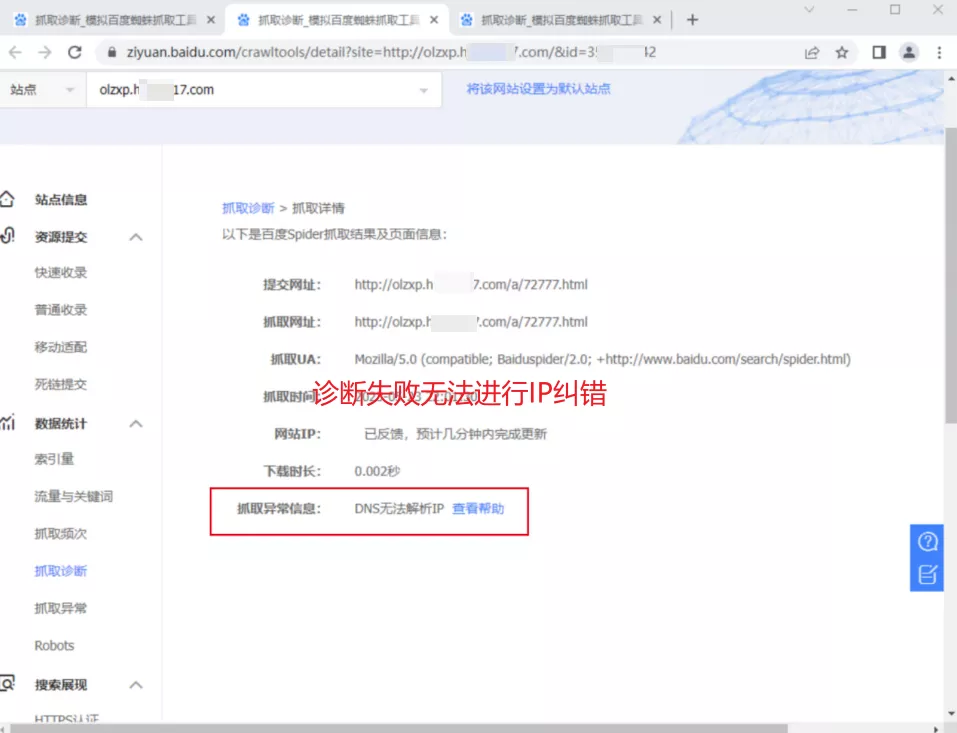Open 站点信息 in the sidebar
This screenshot has height=733, width=957.
point(61,200)
